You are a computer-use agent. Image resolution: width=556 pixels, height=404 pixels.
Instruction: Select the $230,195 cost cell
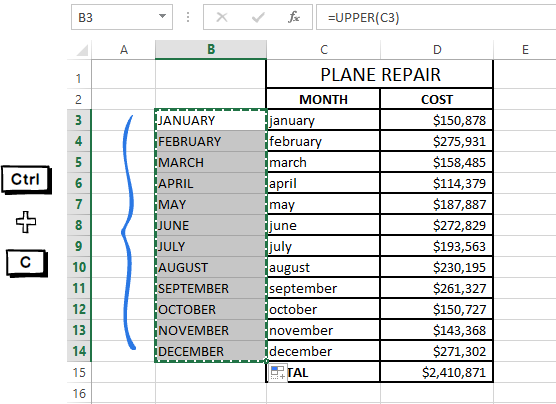[x=437, y=267]
